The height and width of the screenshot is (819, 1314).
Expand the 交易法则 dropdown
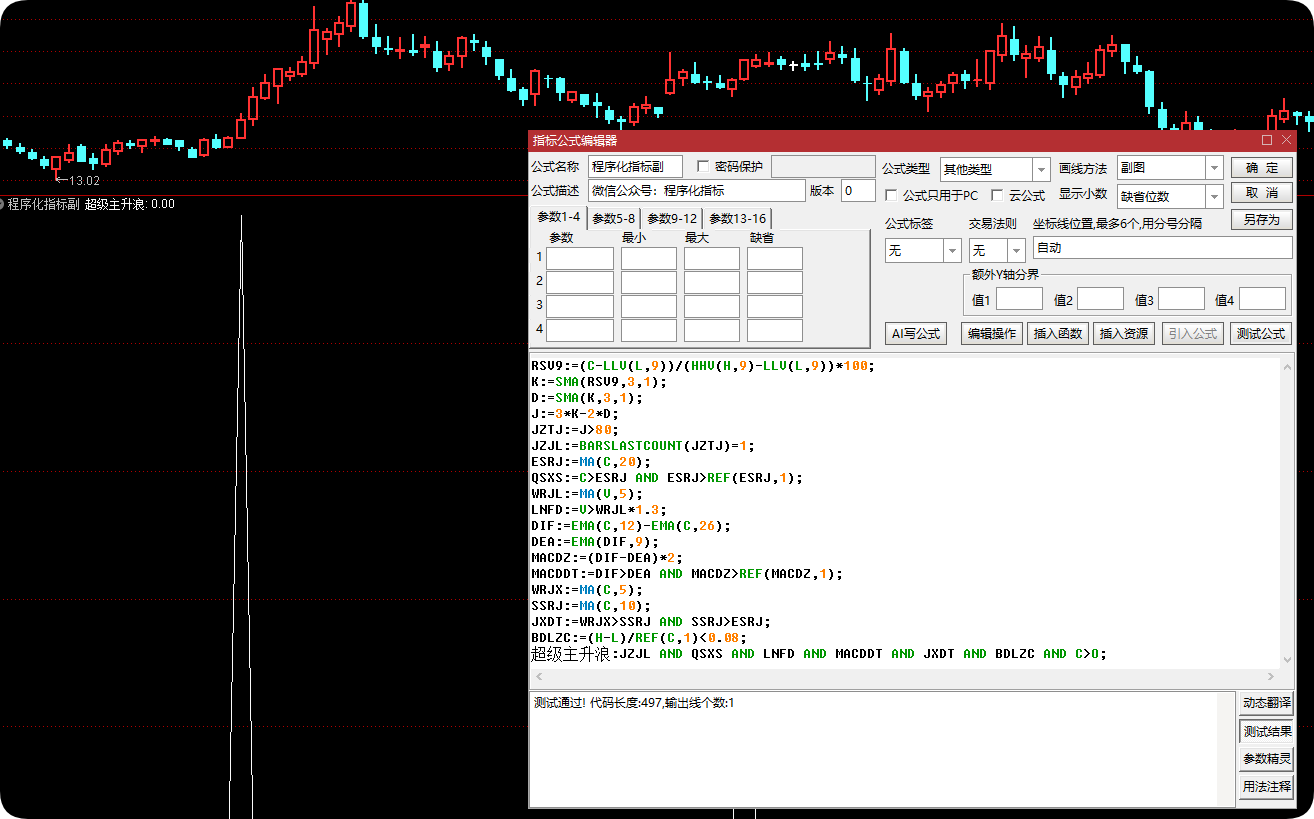(1017, 250)
